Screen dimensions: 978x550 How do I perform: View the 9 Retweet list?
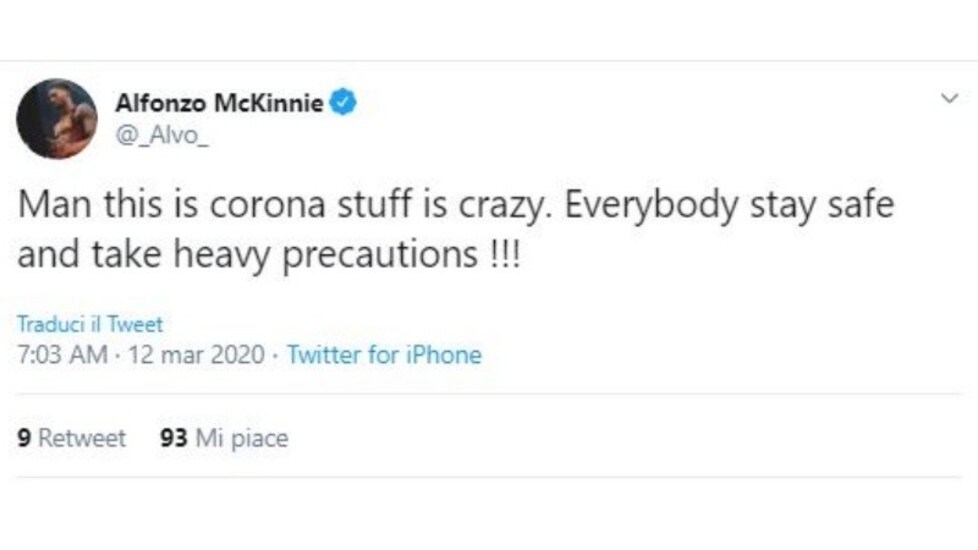pos(71,438)
